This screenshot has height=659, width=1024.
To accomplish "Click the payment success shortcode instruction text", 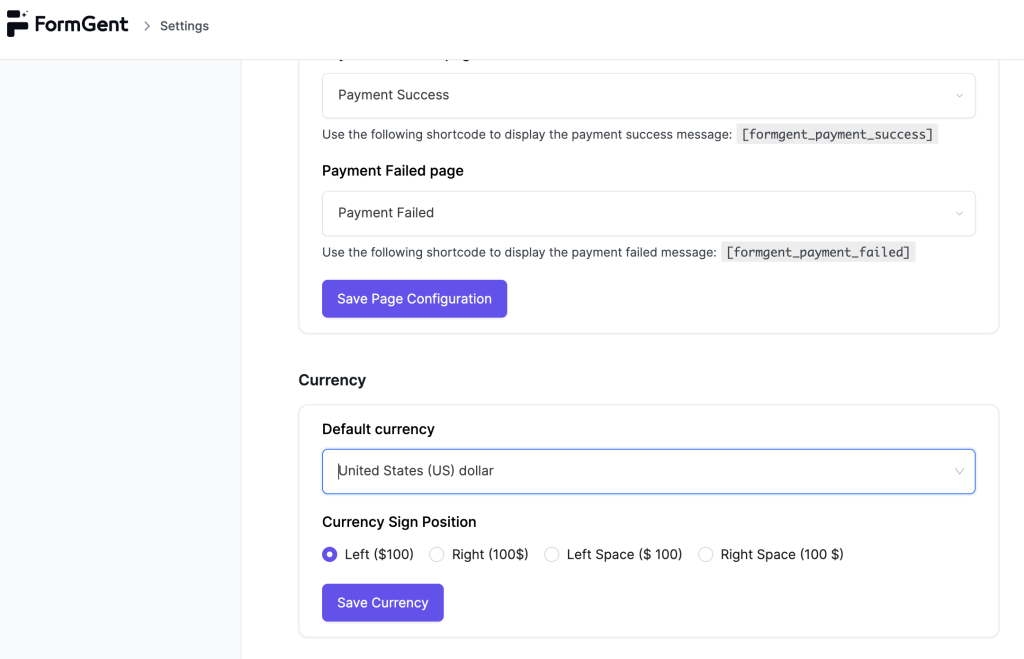I will tap(526, 135).
